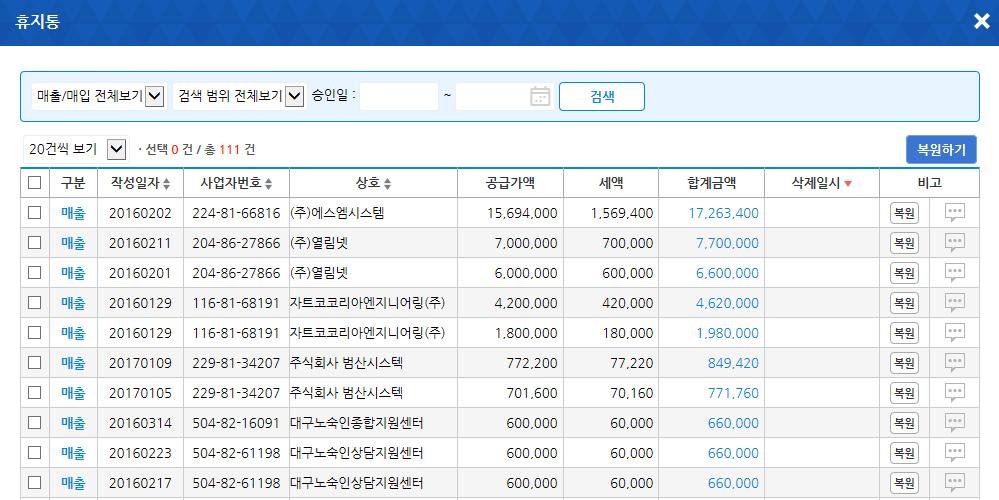Click the 20160314 date cell

(x=140, y=423)
